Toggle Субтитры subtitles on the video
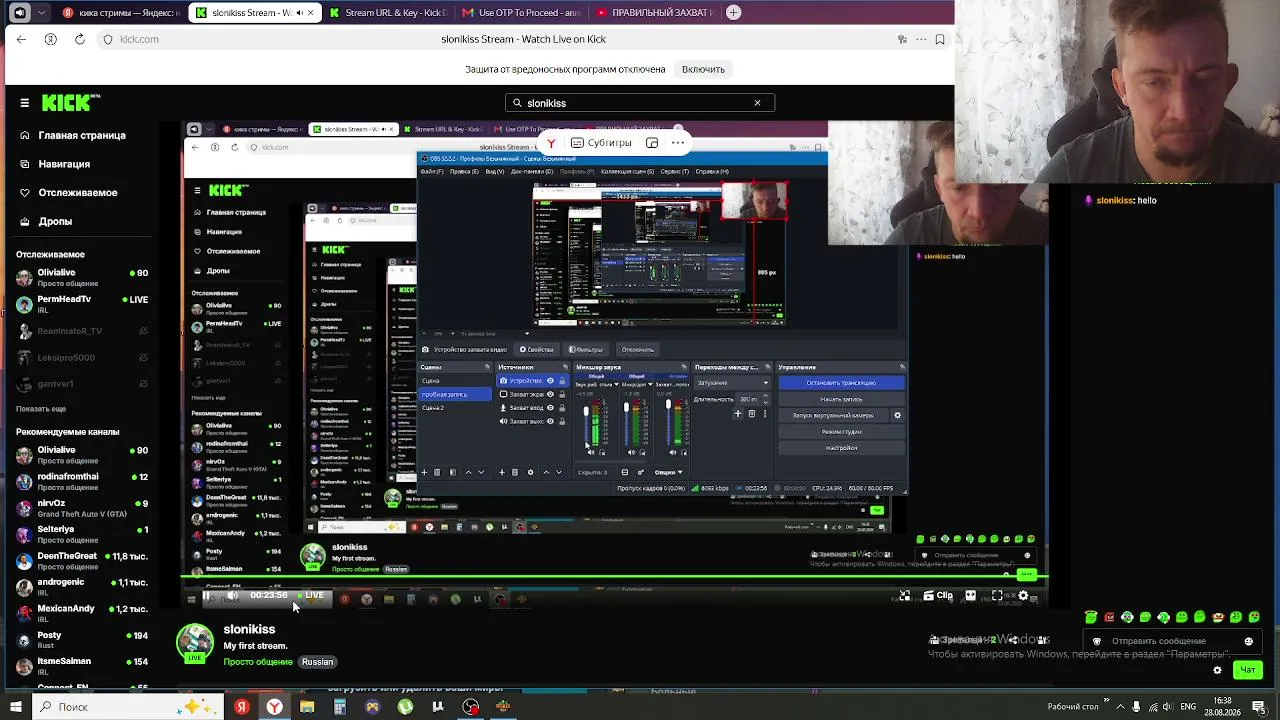This screenshot has height=720, width=1280. point(601,143)
